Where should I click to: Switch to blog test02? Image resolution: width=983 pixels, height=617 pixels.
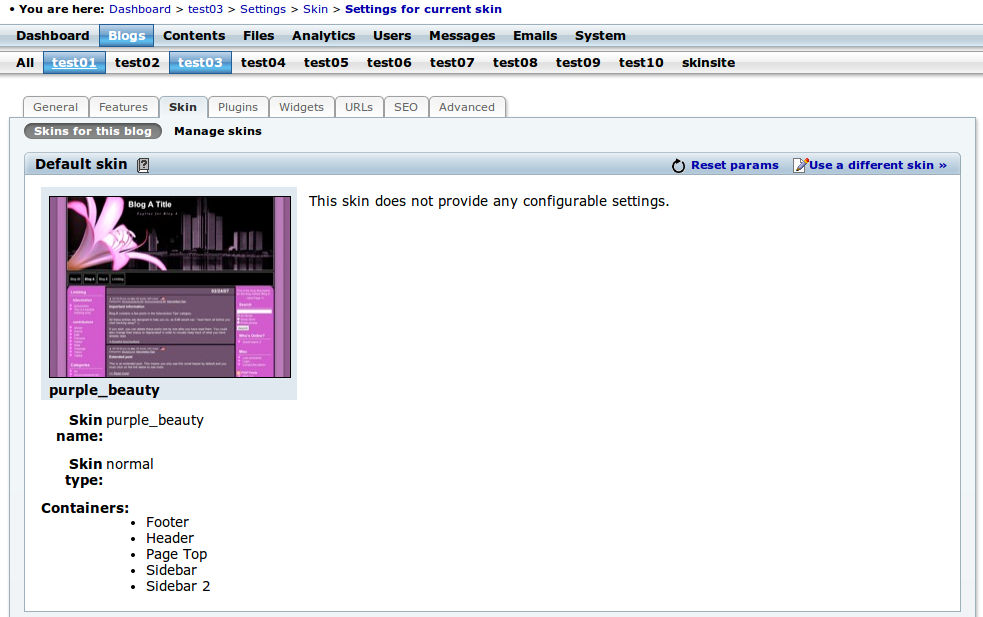pyautogui.click(x=137, y=63)
